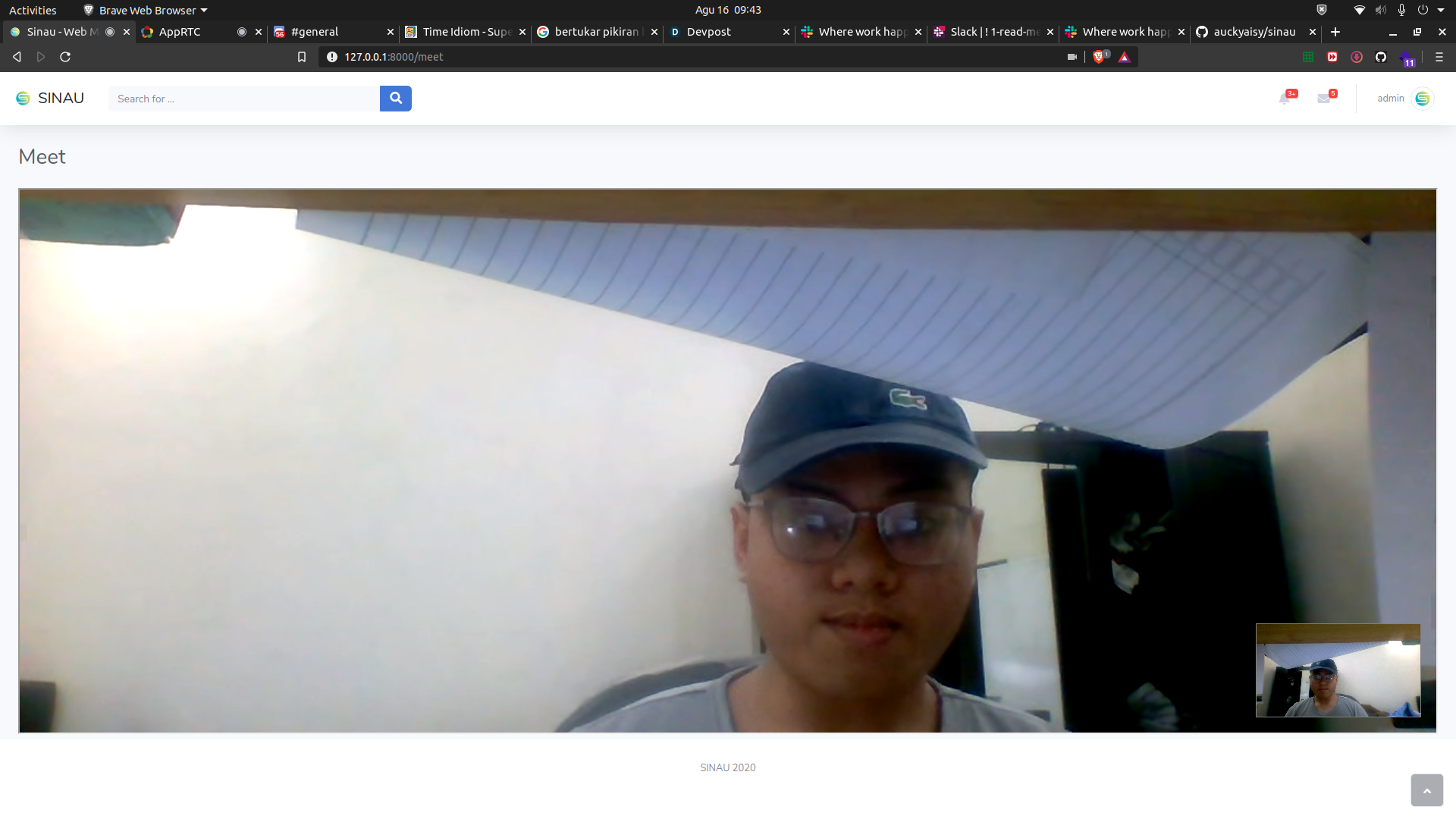Viewport: 1456px width, 819px height.
Task: Click the small self-view video thumbnail
Action: coord(1338,670)
